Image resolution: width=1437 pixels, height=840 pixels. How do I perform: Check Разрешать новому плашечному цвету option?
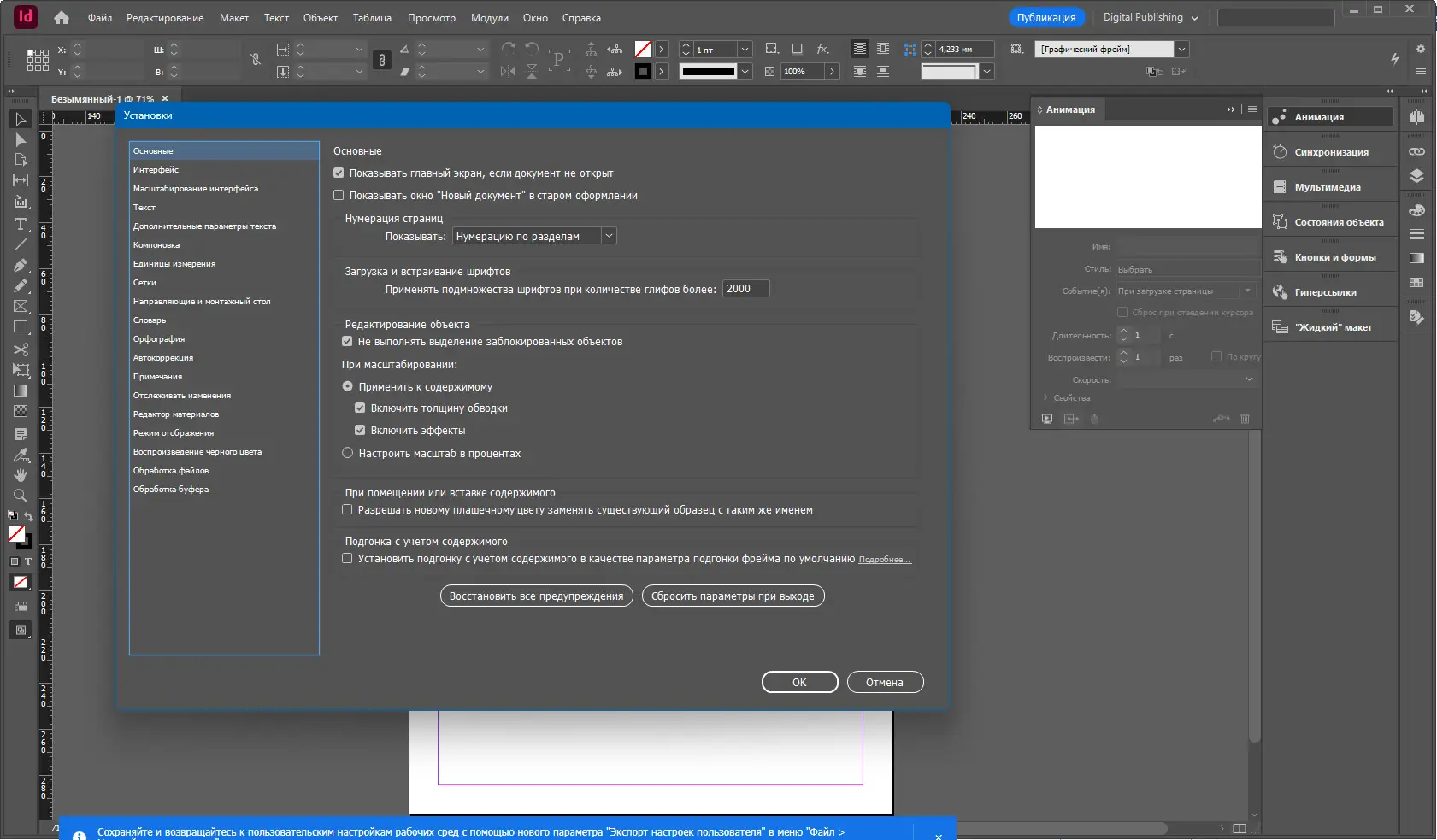(347, 509)
